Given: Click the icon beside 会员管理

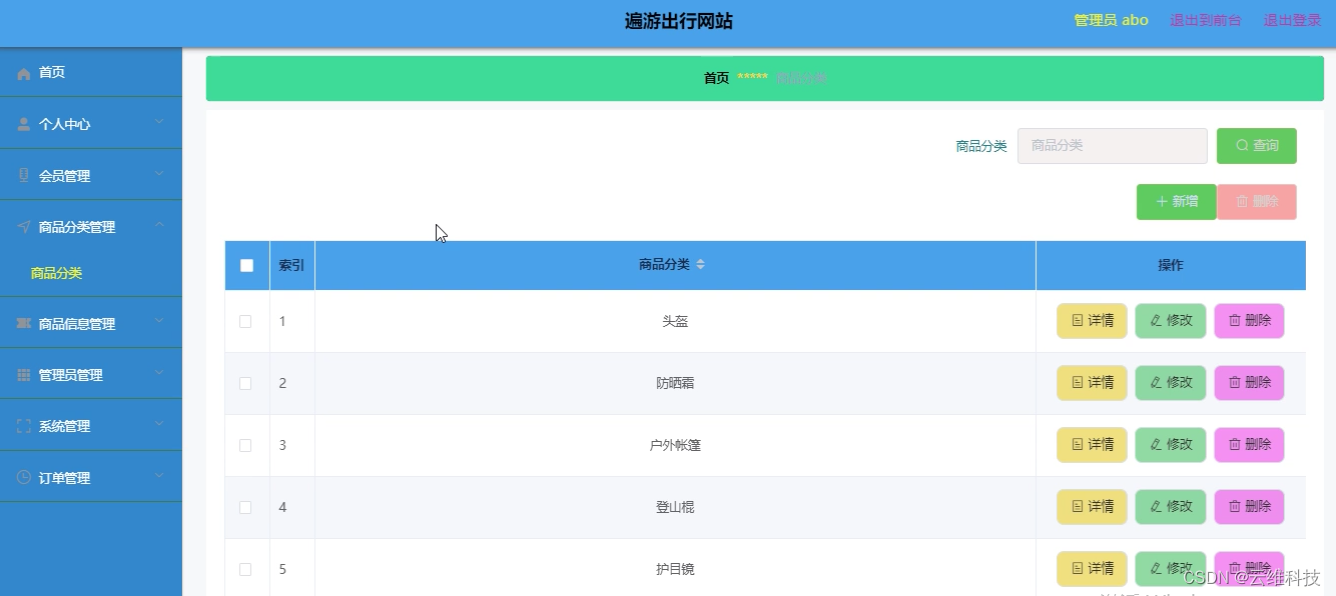Looking at the screenshot, I should pos(24,176).
